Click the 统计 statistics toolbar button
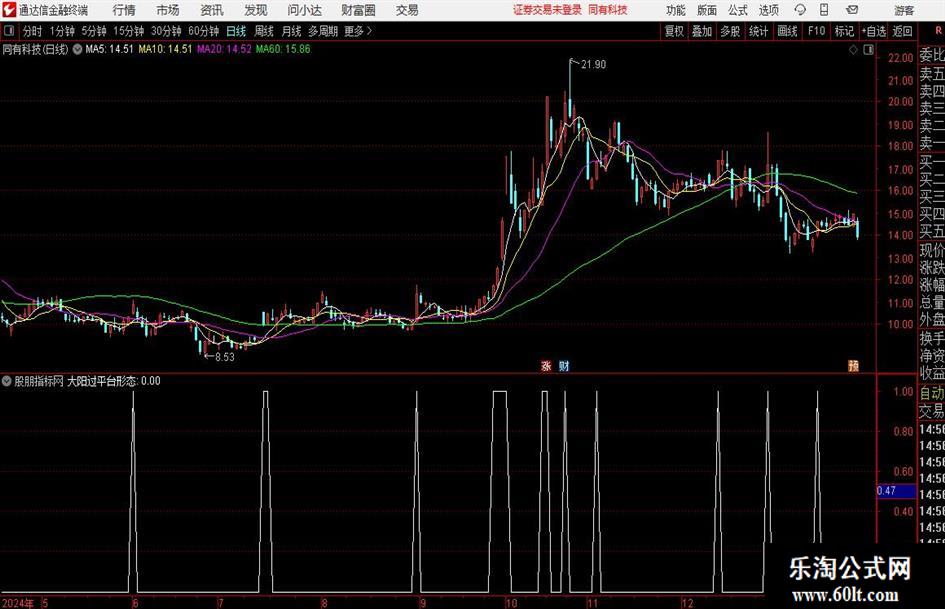This screenshot has height=609, width=945. (758, 31)
